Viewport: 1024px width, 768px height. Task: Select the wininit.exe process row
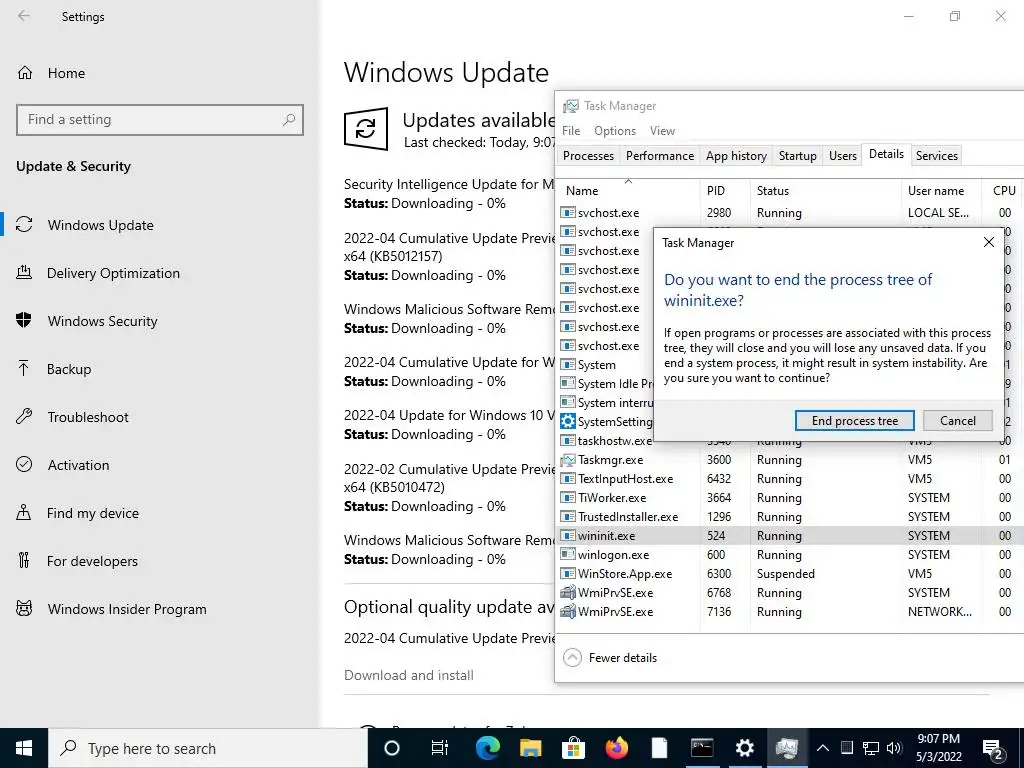pyautogui.click(x=789, y=536)
